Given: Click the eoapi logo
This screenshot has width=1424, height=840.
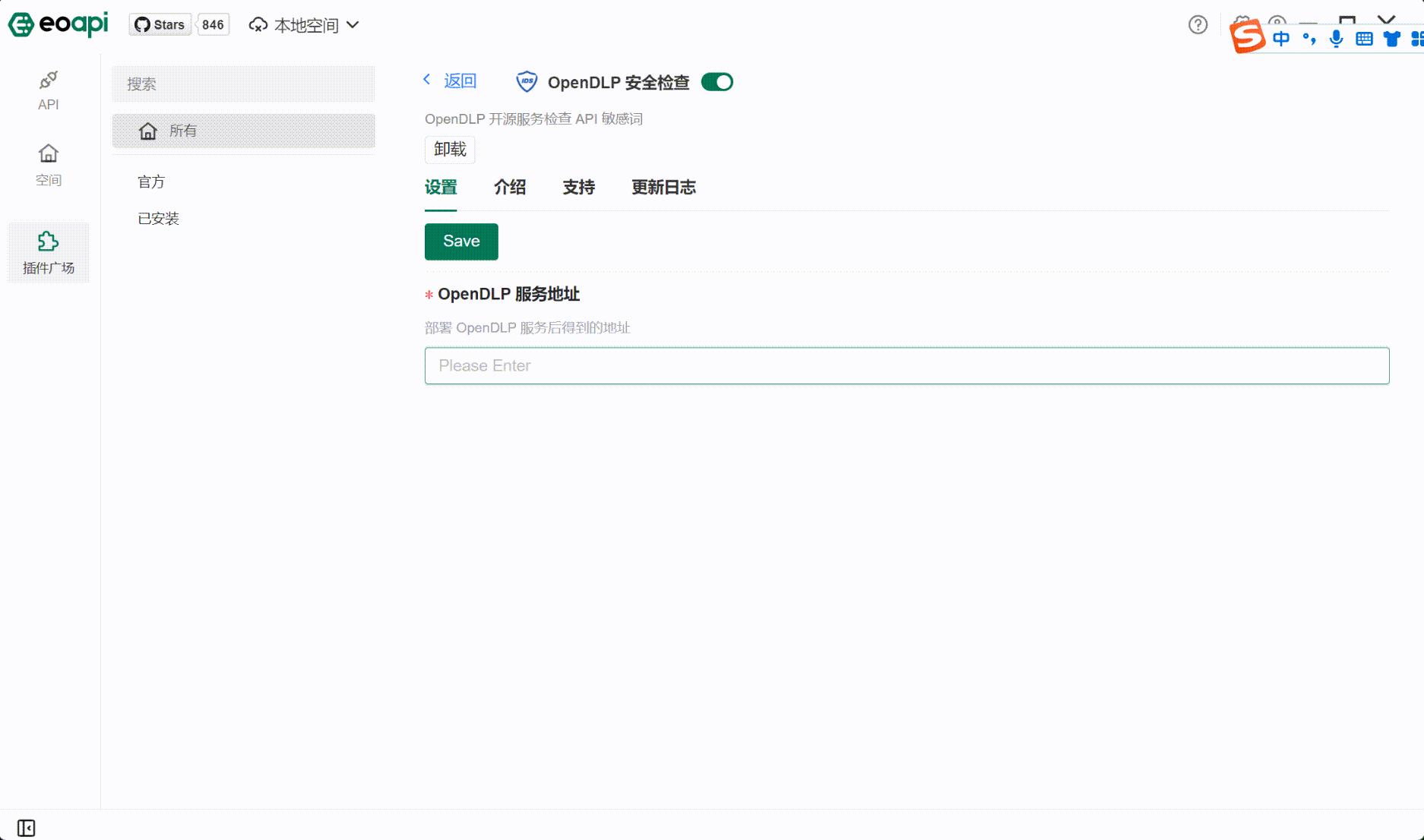Looking at the screenshot, I should point(57,23).
